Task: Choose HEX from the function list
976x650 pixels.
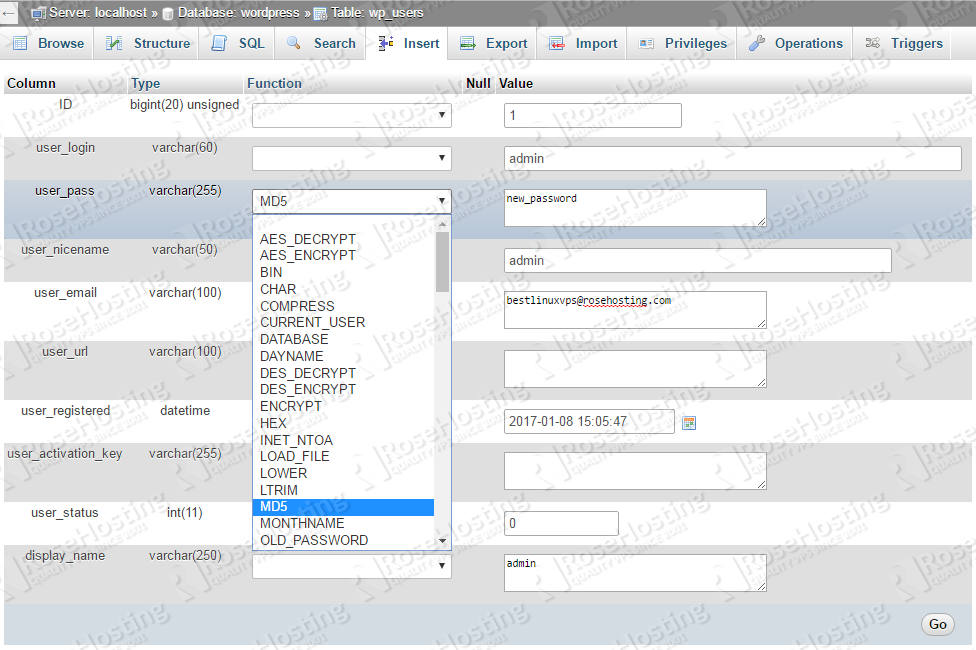Action: tap(343, 423)
